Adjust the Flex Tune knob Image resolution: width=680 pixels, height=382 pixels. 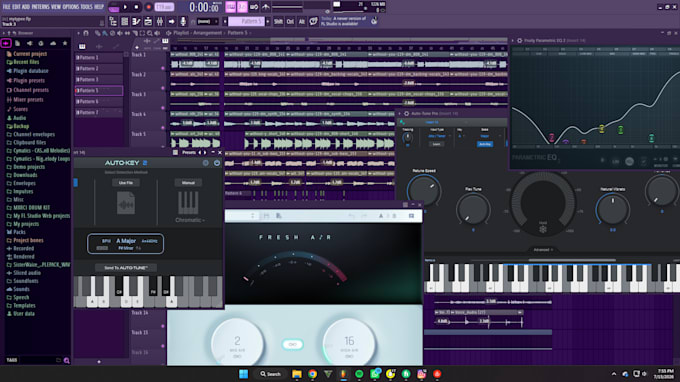[473, 209]
